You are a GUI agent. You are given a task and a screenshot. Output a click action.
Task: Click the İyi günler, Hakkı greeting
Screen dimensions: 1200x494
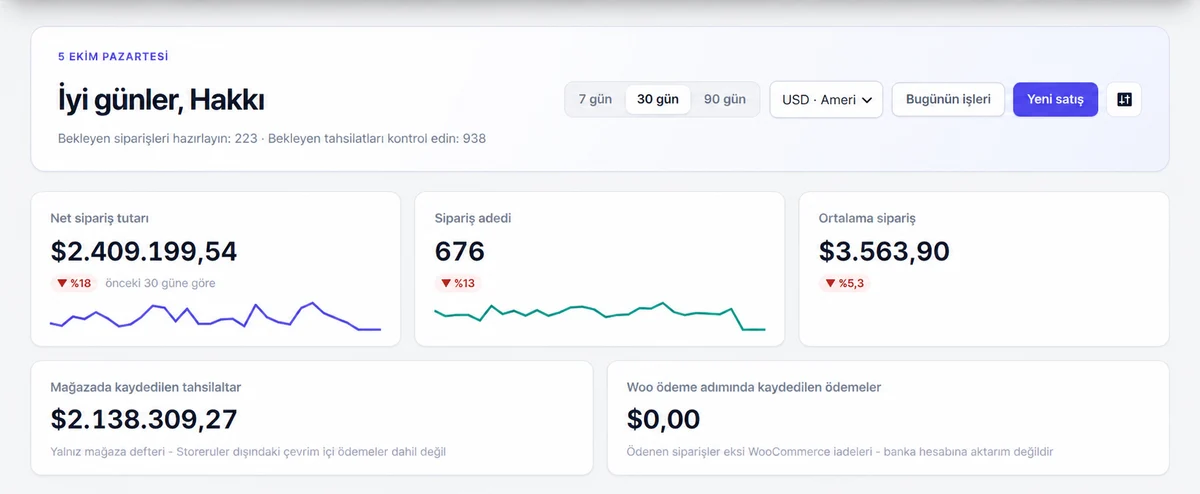(161, 100)
